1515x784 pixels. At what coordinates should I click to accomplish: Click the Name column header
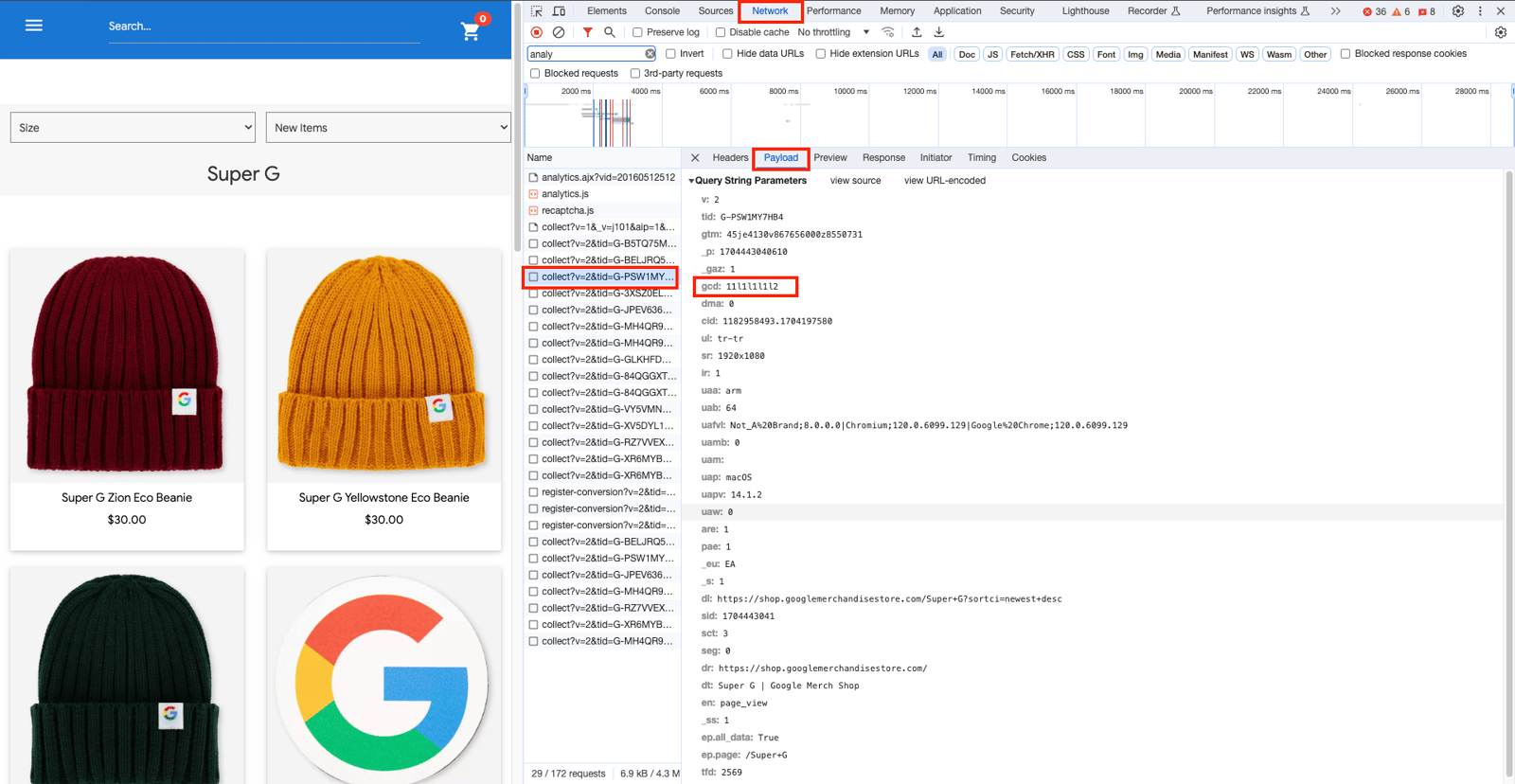click(x=602, y=158)
